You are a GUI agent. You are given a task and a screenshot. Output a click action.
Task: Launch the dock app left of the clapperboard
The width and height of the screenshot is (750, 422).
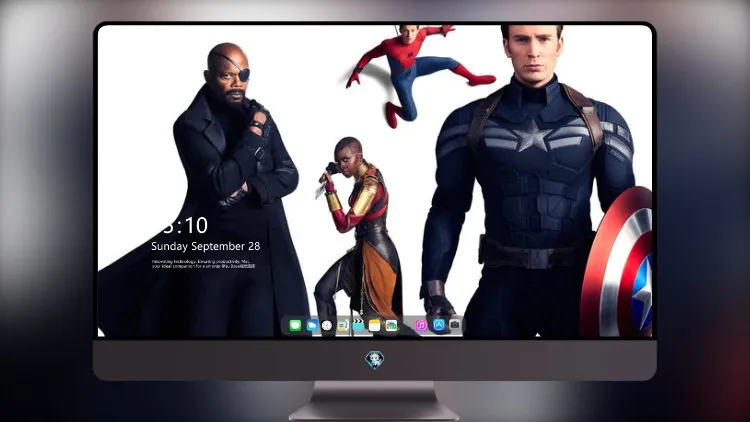coord(343,325)
